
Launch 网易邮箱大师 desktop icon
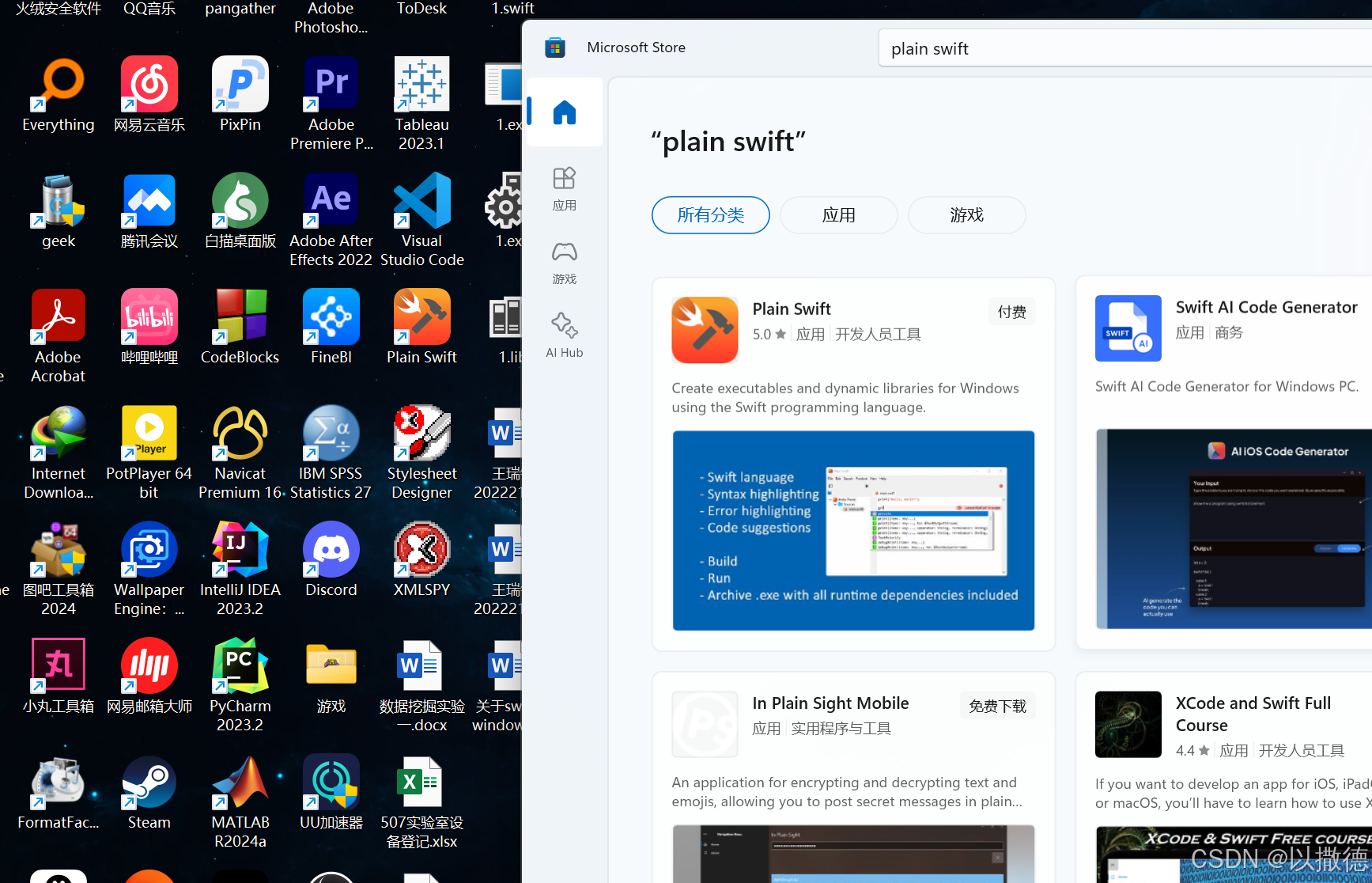(149, 676)
